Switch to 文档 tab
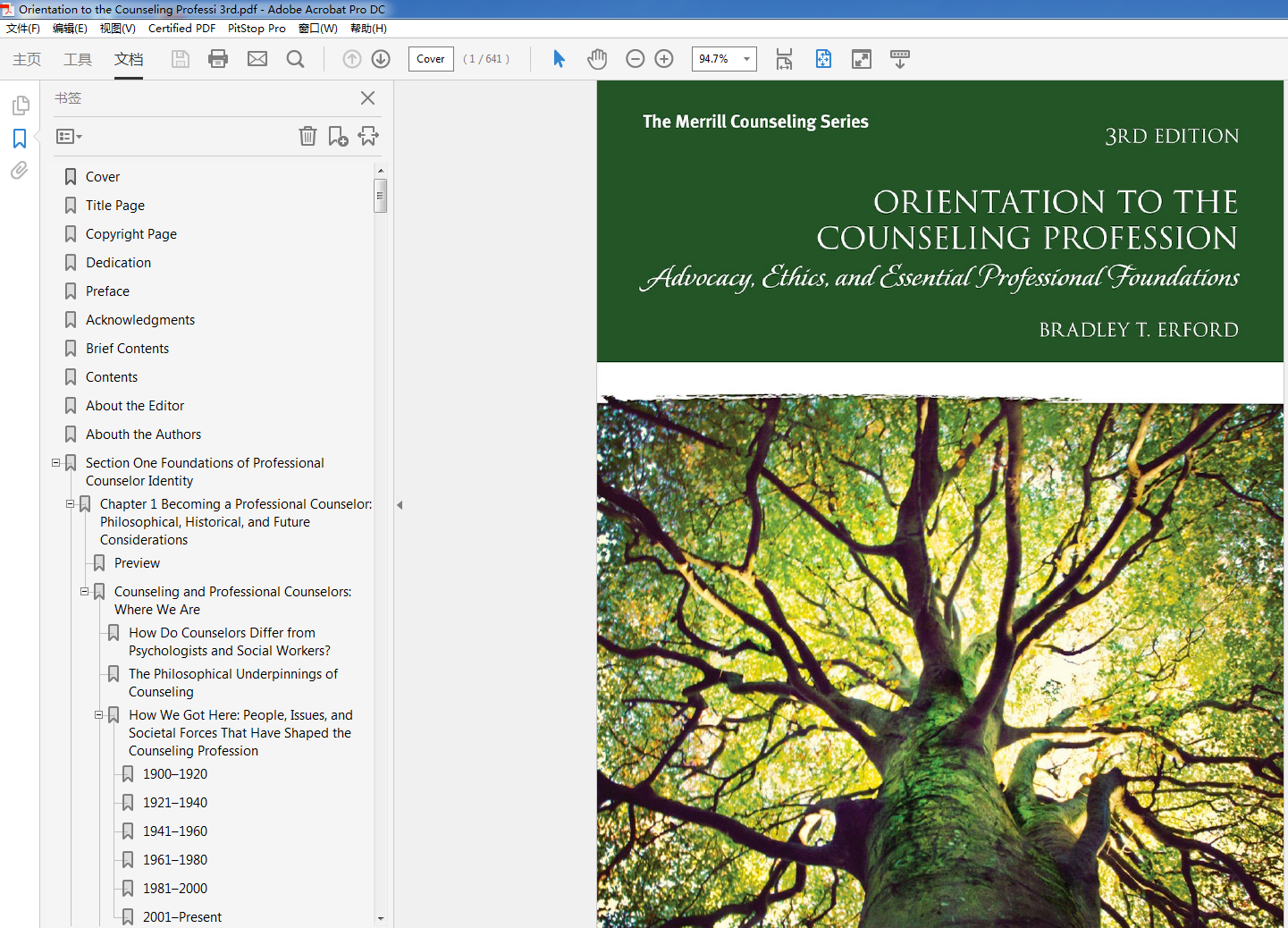 click(129, 59)
